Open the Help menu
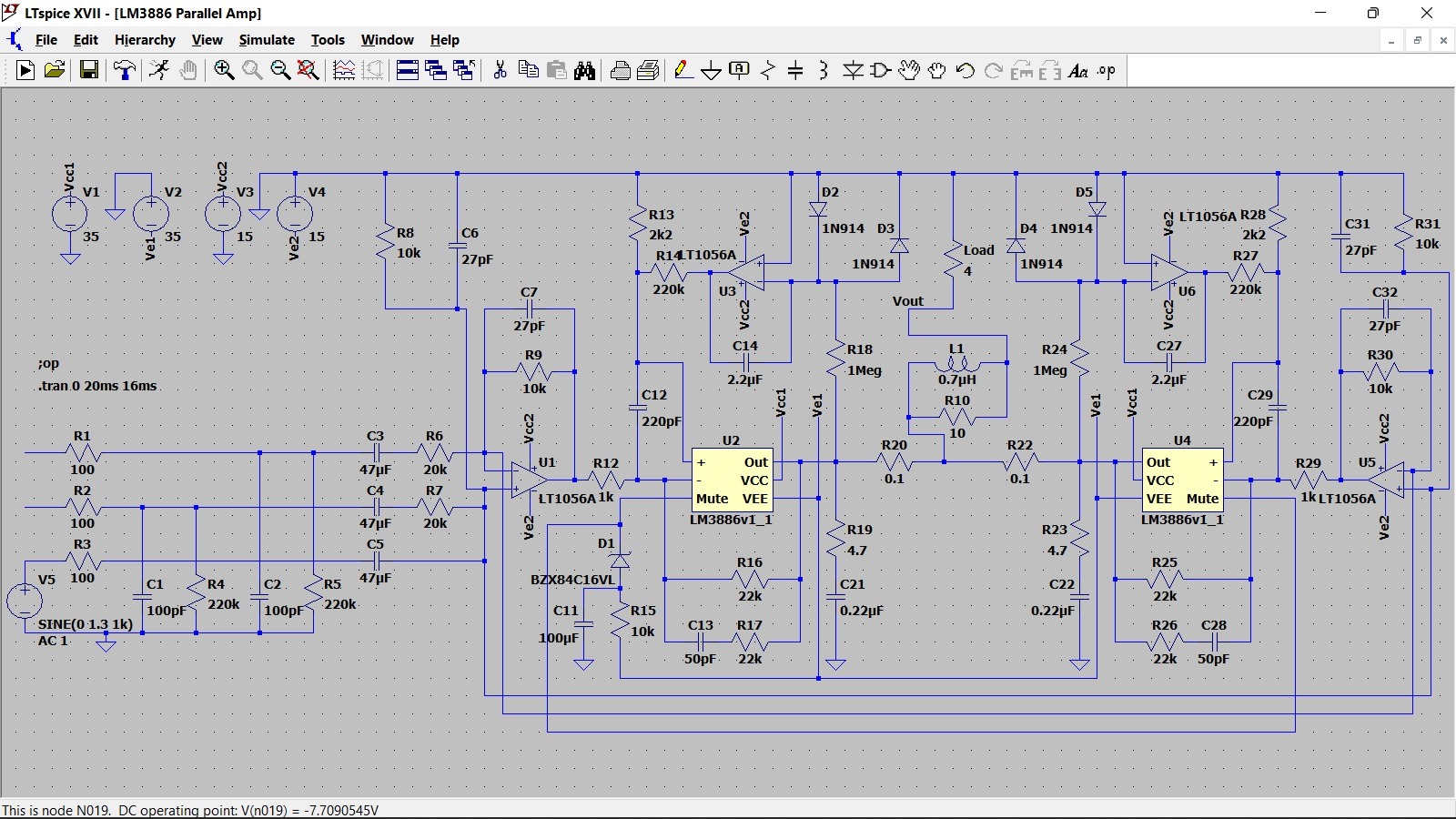The image size is (1456, 819). click(445, 40)
